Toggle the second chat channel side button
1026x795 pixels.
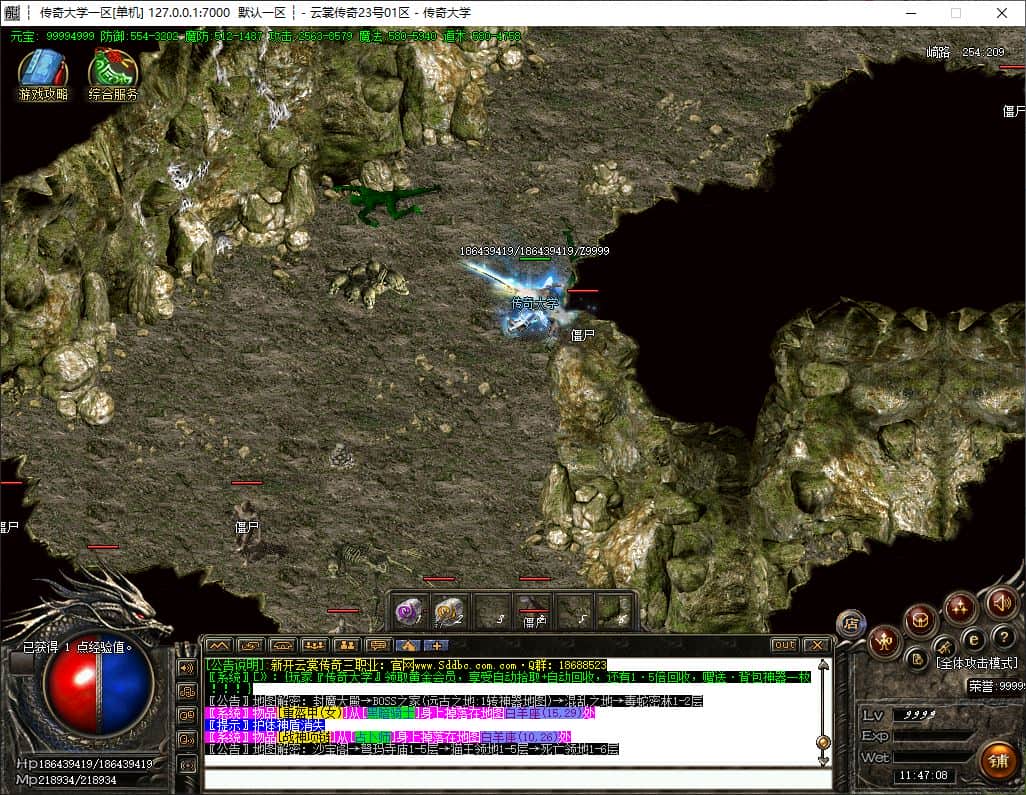point(187,692)
